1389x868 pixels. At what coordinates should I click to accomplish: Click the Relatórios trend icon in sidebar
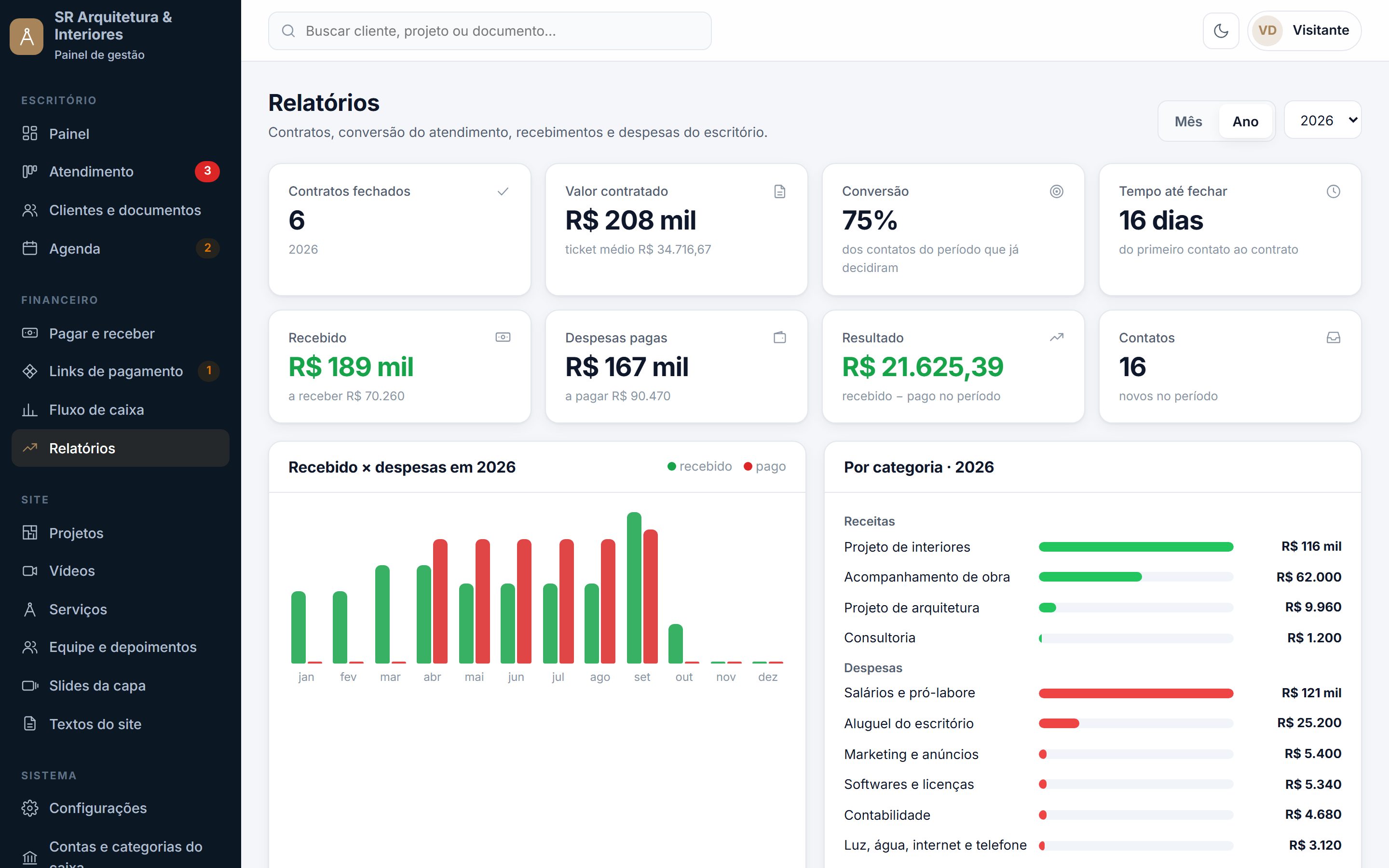click(x=30, y=448)
